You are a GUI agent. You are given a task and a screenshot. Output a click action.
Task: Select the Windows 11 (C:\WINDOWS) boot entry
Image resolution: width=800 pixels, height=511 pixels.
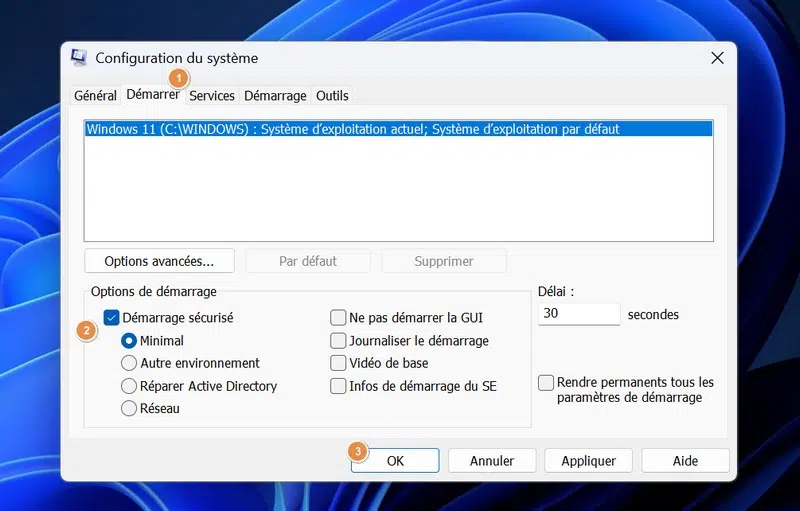398,129
